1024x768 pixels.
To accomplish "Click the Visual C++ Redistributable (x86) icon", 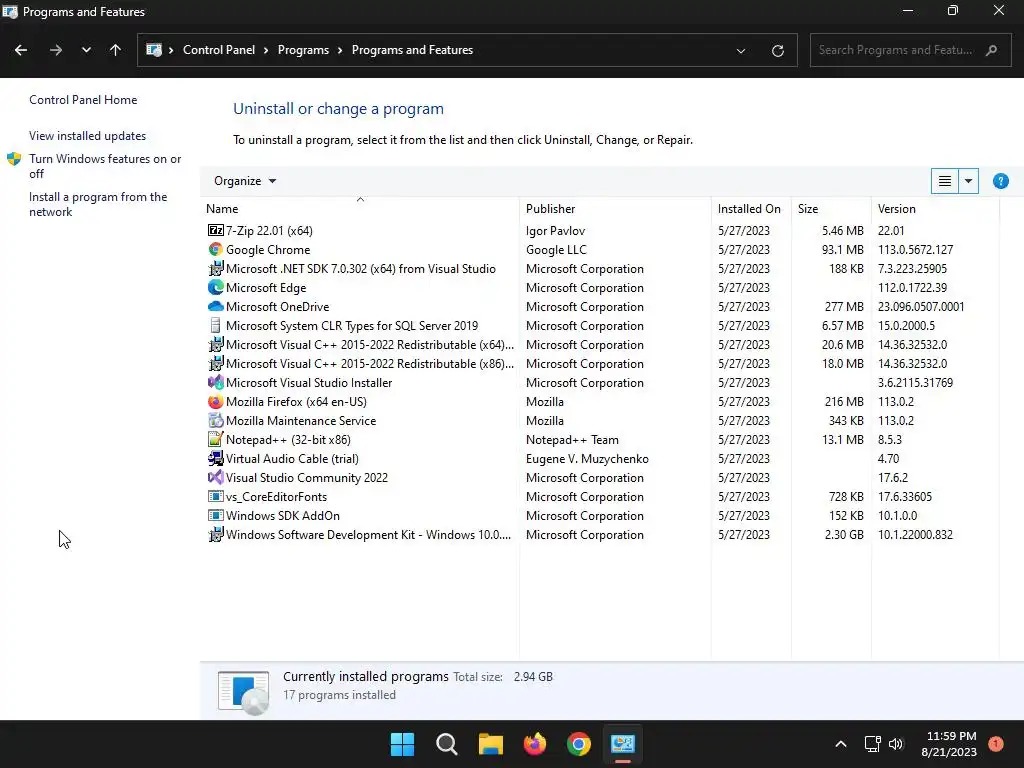I will (216, 363).
